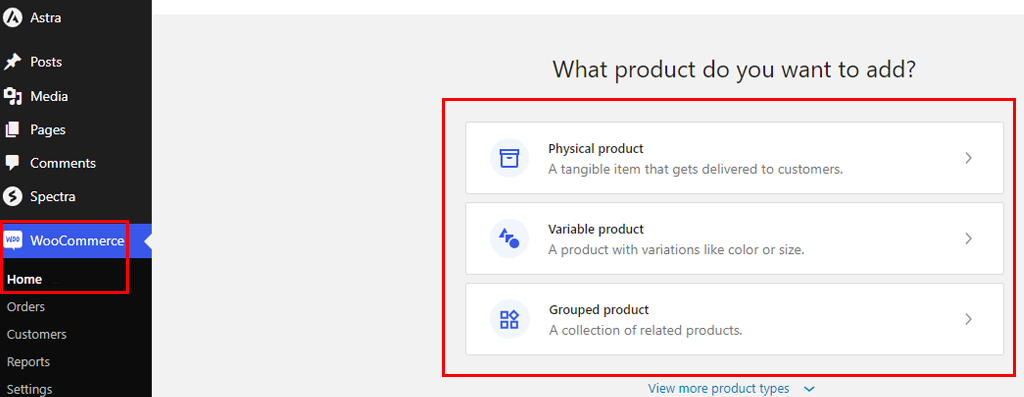Click the Astra logo icon
Image resolution: width=1024 pixels, height=397 pixels.
coord(12,18)
